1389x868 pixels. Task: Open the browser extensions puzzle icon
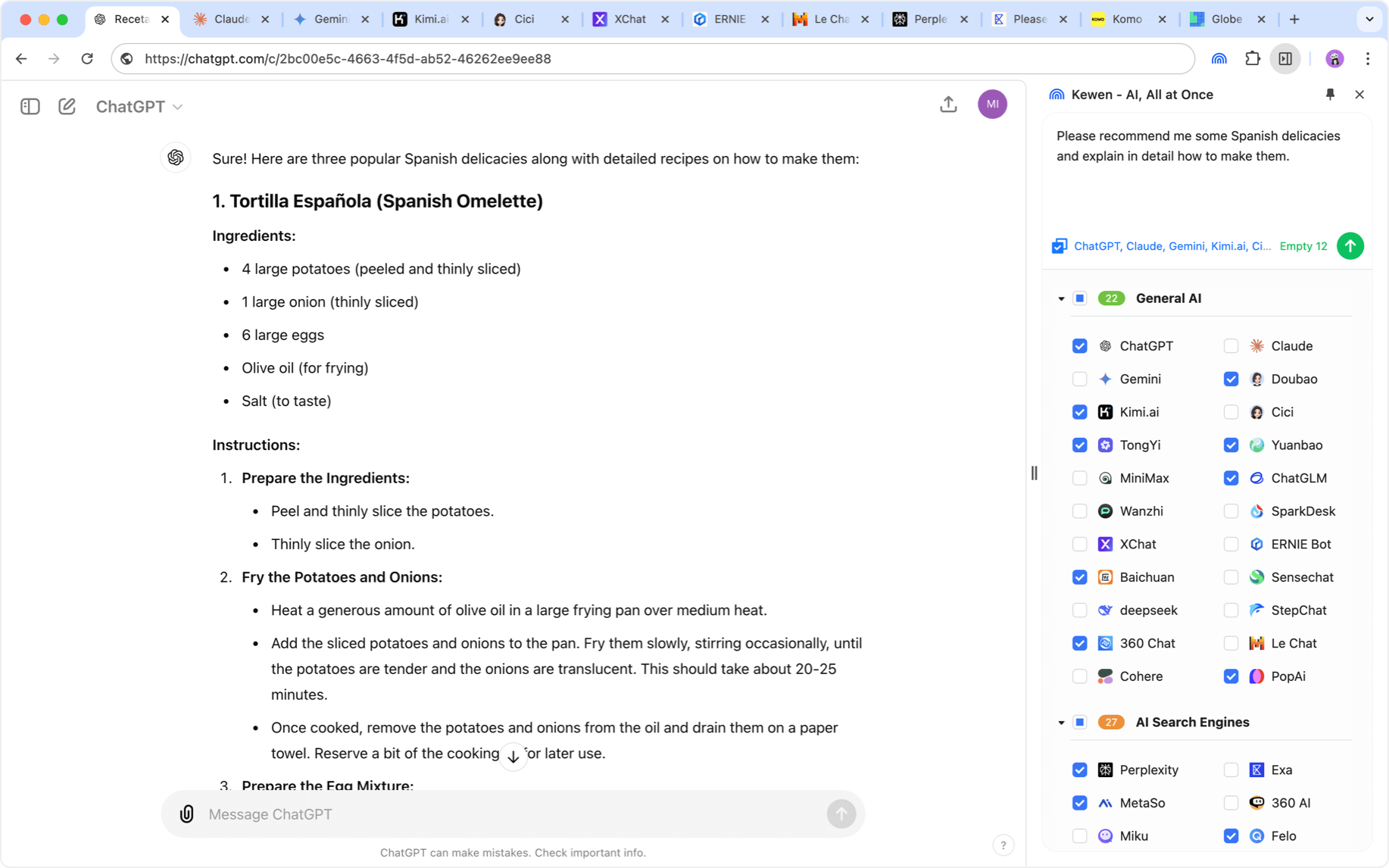tap(1252, 58)
